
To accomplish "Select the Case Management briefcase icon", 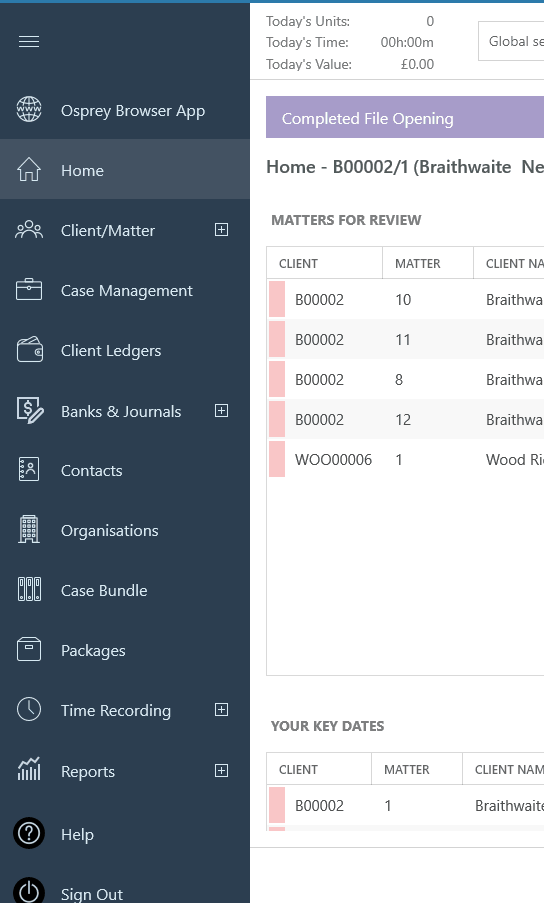I will tap(29, 290).
